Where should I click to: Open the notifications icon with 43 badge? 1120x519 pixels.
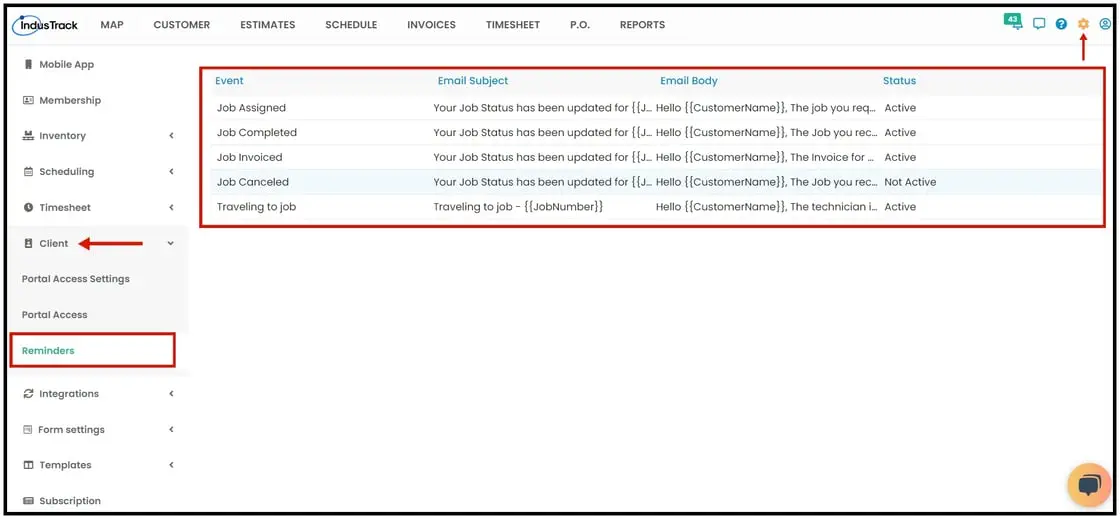click(x=1013, y=21)
